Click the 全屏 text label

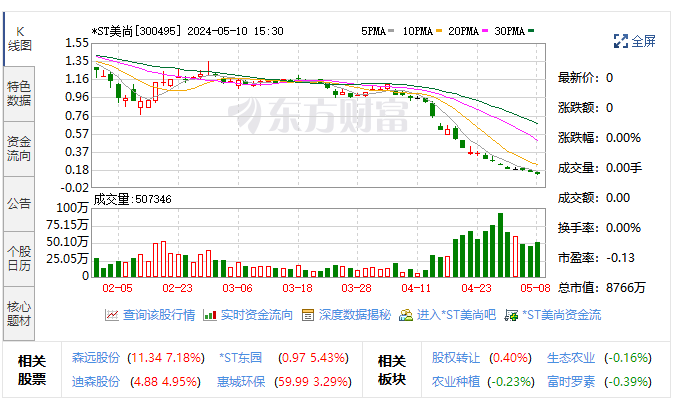point(644,41)
